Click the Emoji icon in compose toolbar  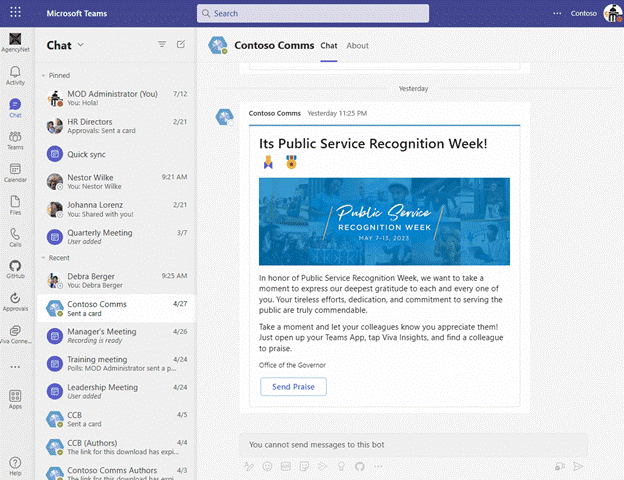point(267,466)
